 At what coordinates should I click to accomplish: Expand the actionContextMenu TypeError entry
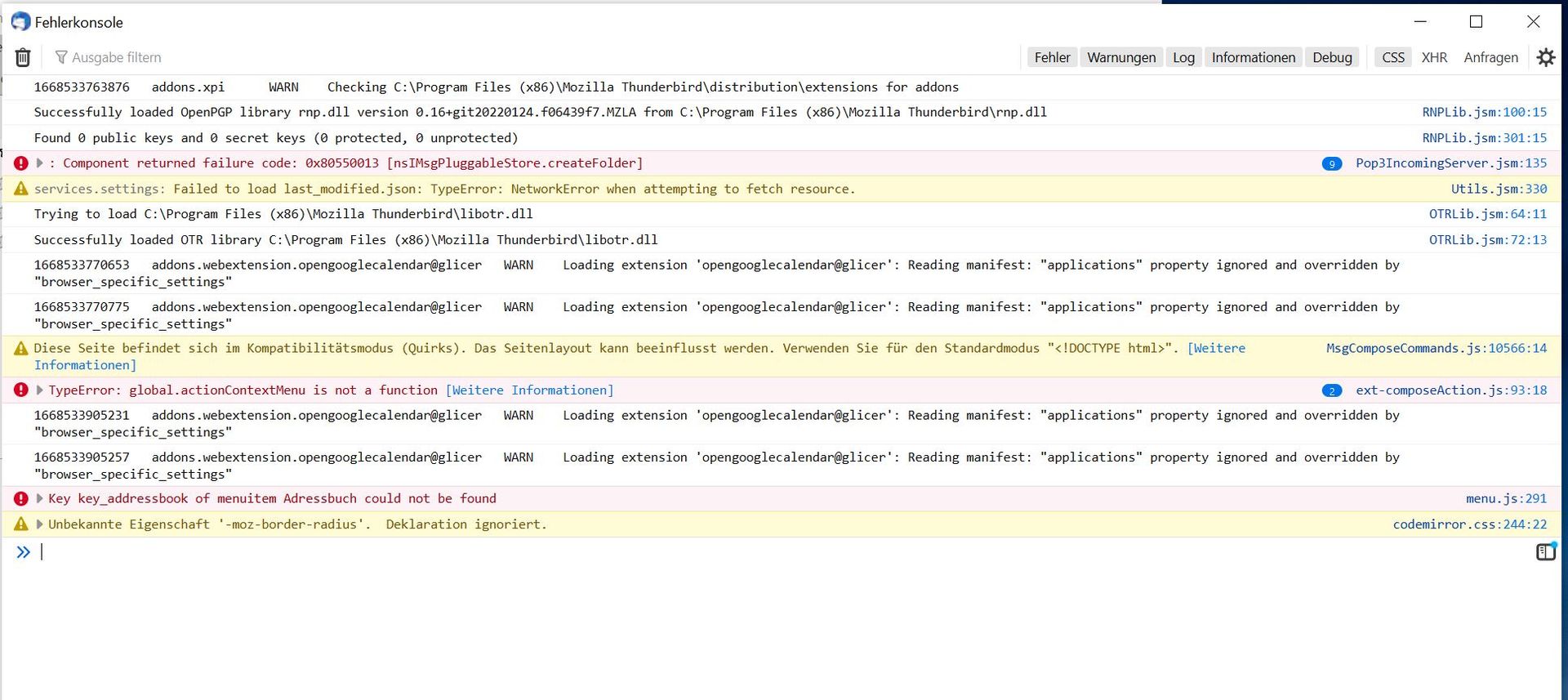point(39,390)
